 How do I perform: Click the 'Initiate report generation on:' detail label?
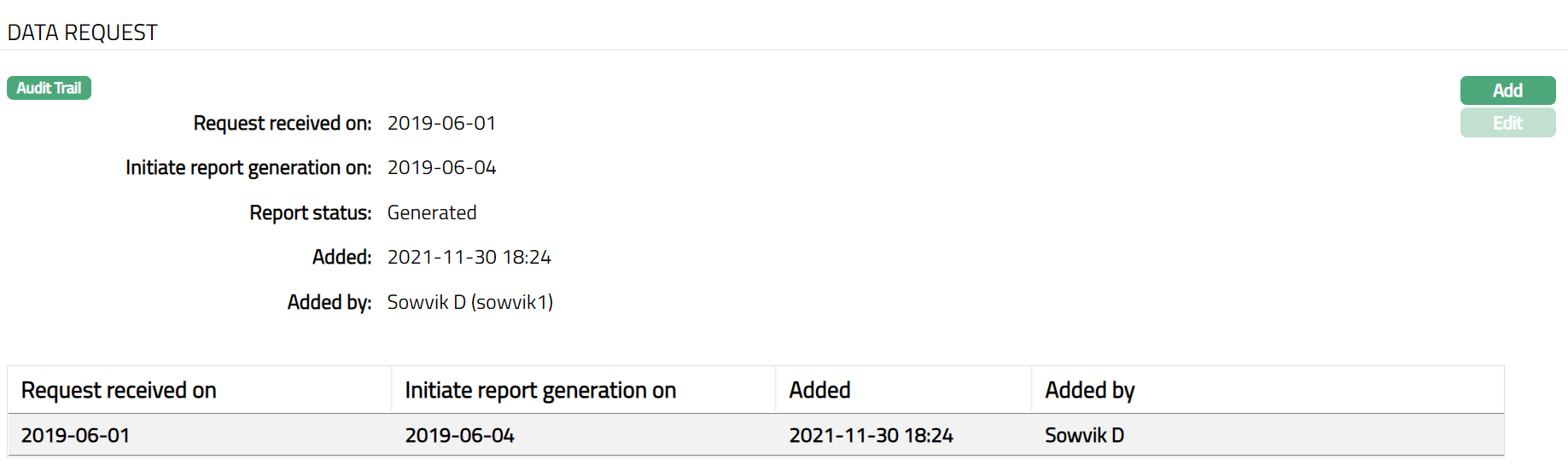pos(248,167)
